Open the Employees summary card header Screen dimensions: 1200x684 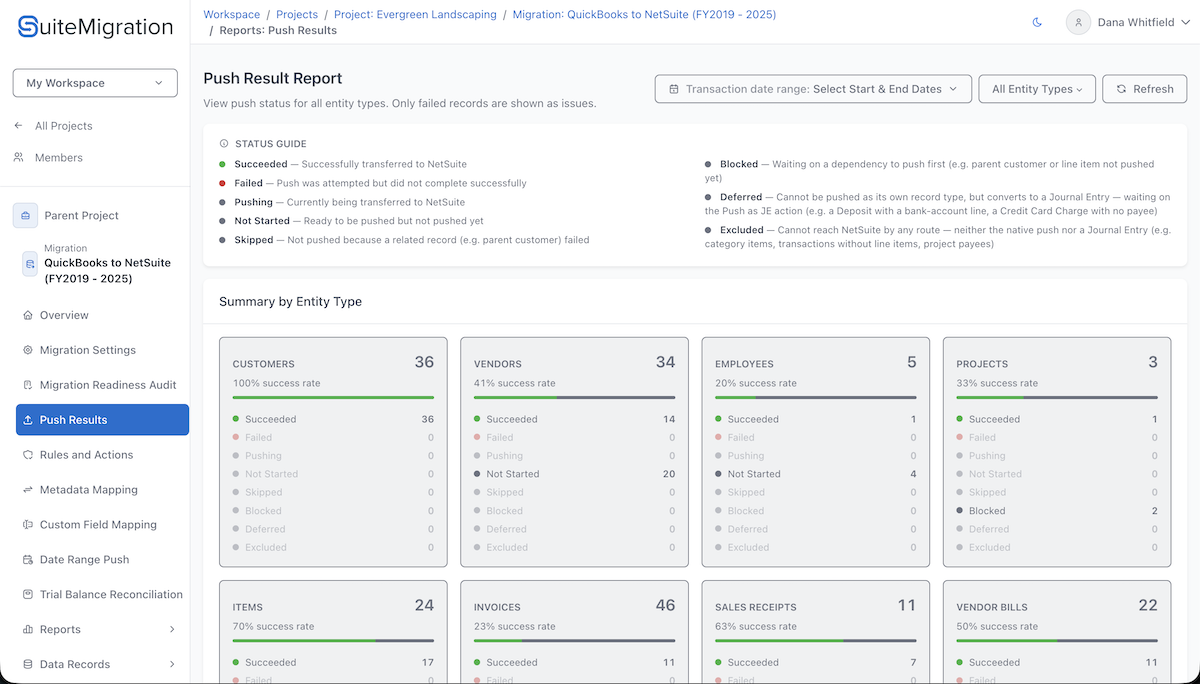tap(815, 363)
